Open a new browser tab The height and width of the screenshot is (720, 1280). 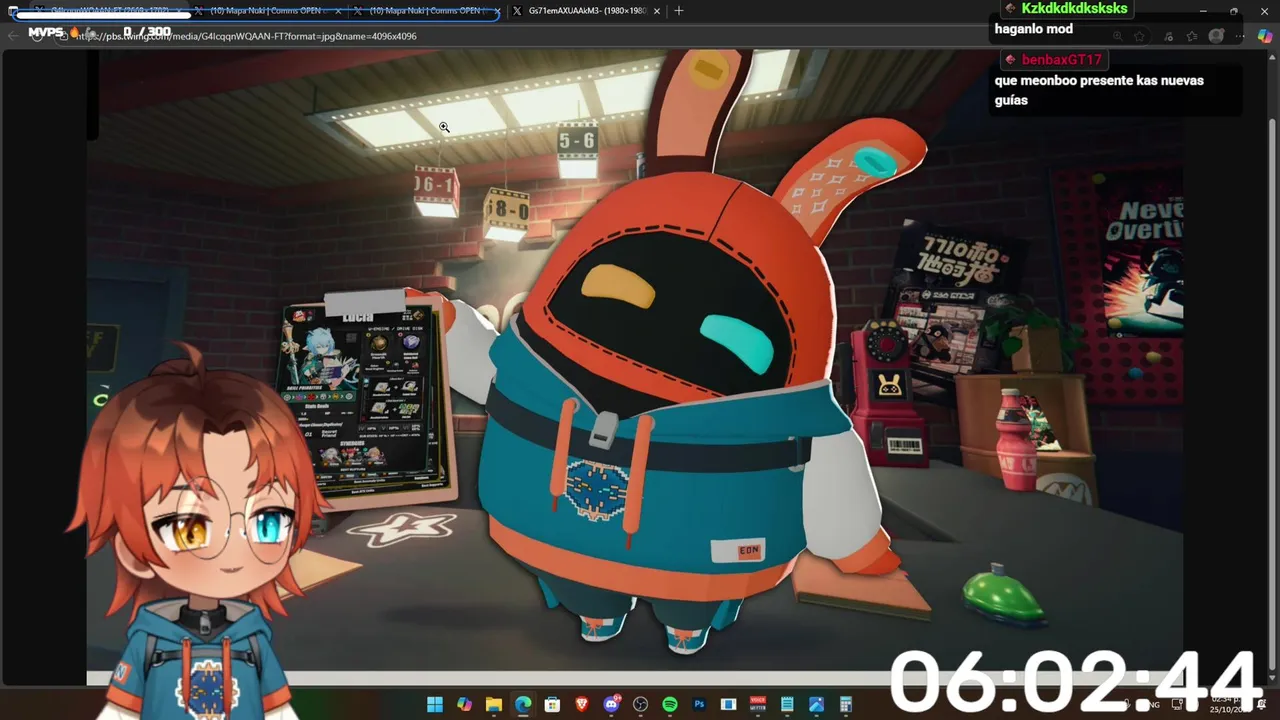coord(679,11)
